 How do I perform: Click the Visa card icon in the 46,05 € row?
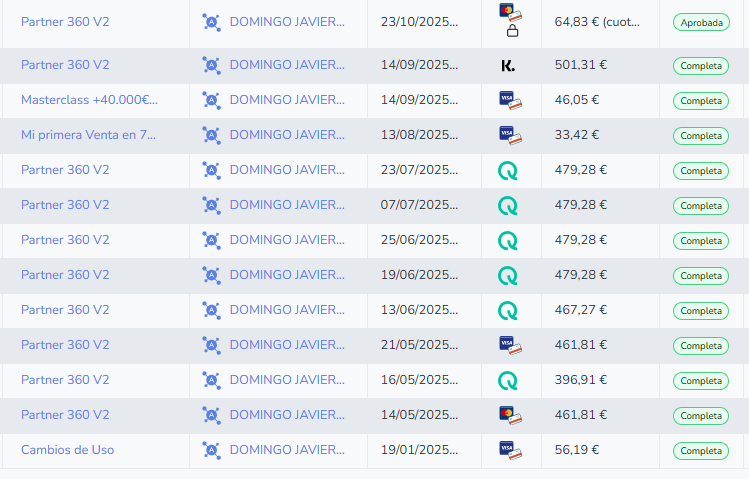510,100
